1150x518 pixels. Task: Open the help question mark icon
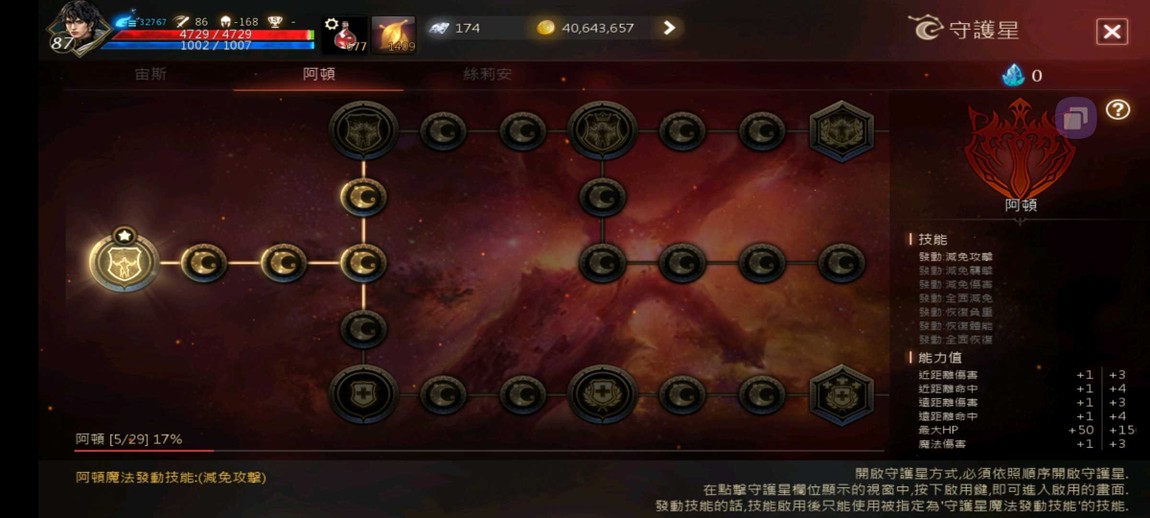[1118, 110]
